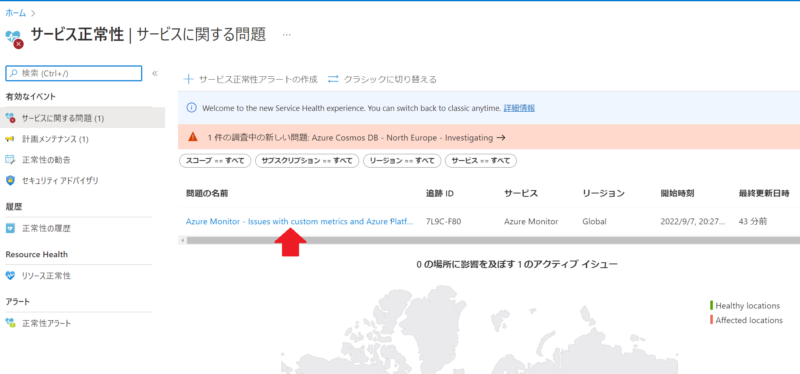Image resolution: width=800 pixels, height=374 pixels.
Task: Open the Azure Cosmos DB North Europe investigating banner
Action: pos(489,137)
